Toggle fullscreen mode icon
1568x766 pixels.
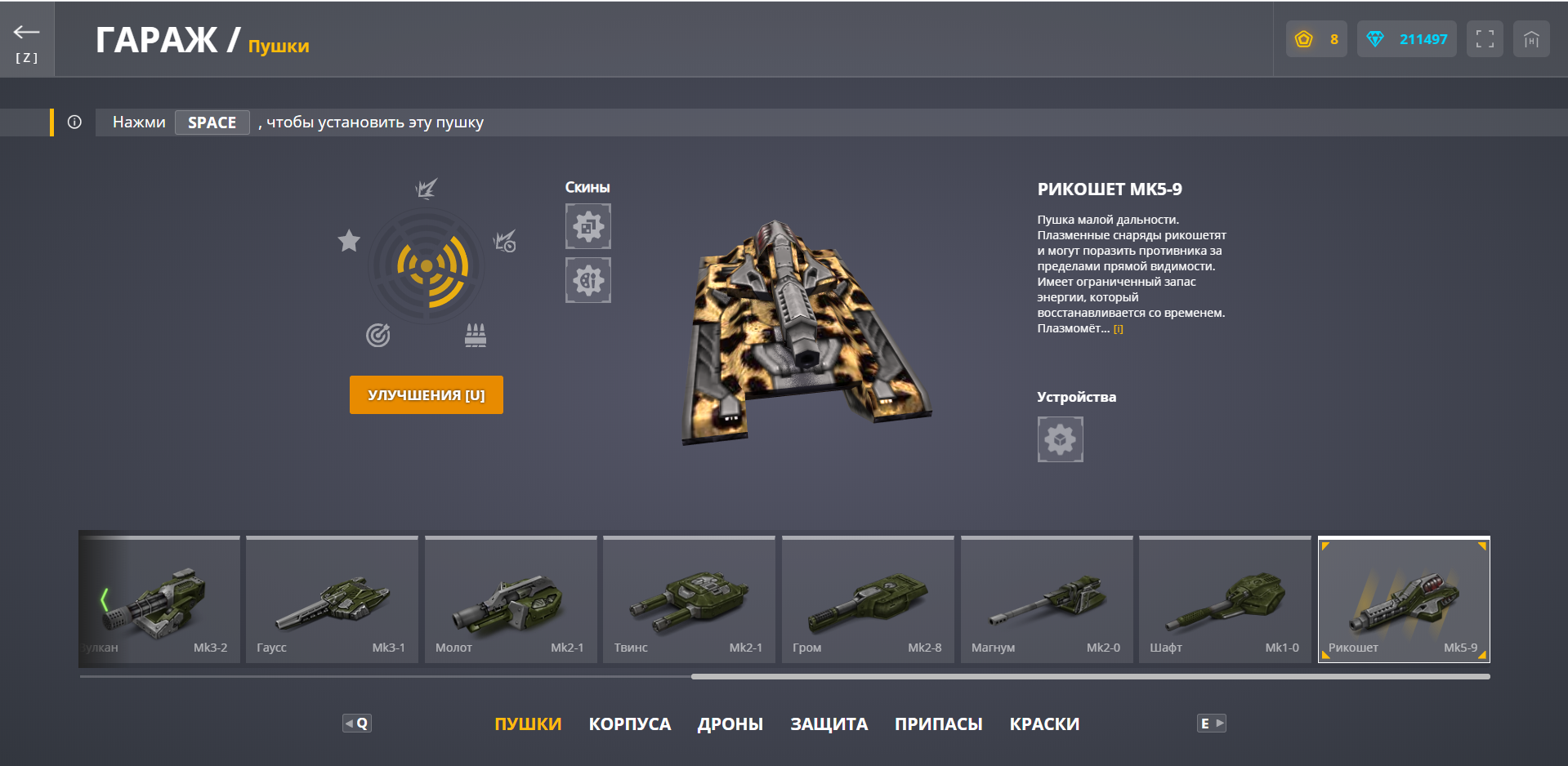point(1485,39)
